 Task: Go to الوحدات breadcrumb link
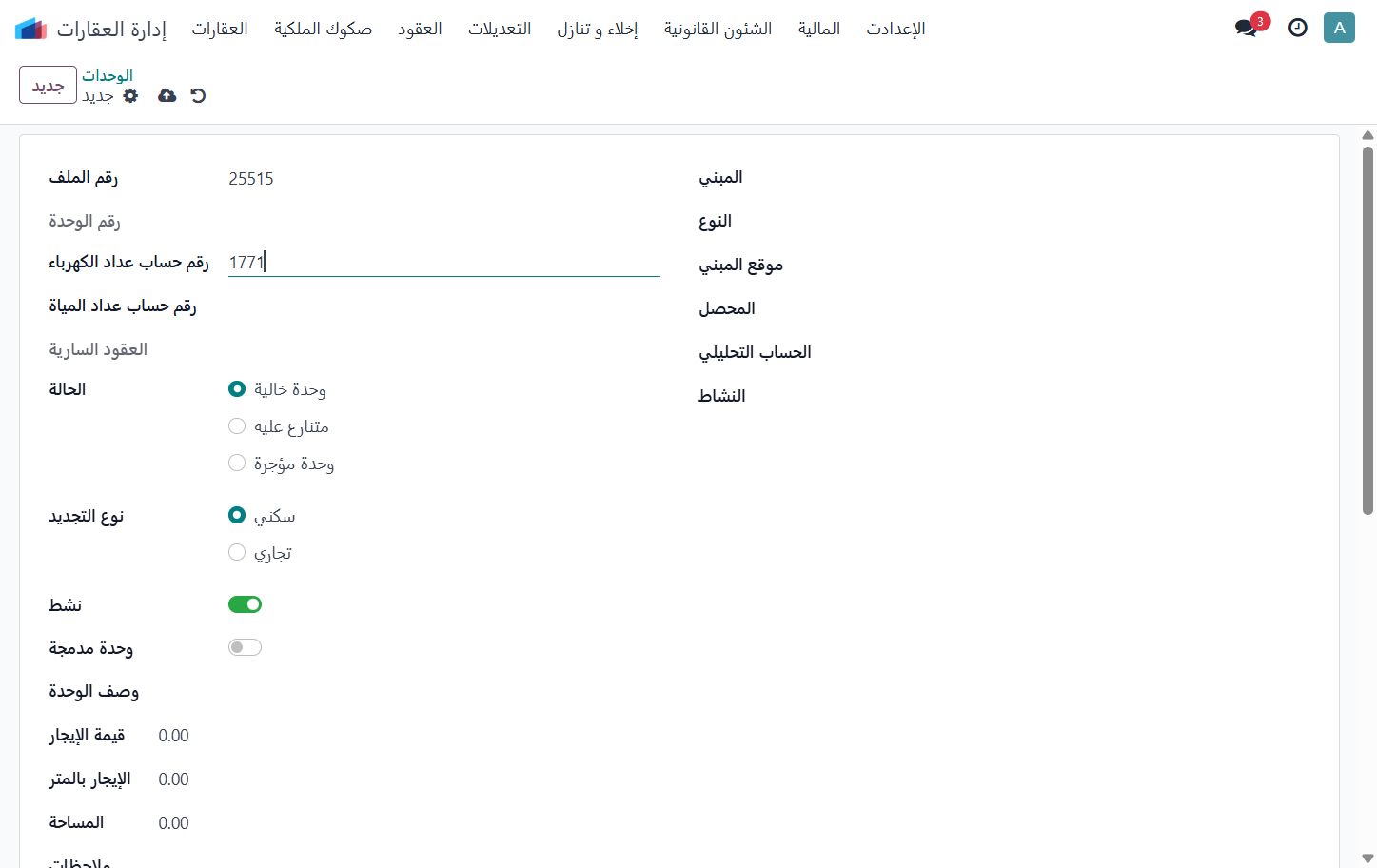(x=108, y=75)
